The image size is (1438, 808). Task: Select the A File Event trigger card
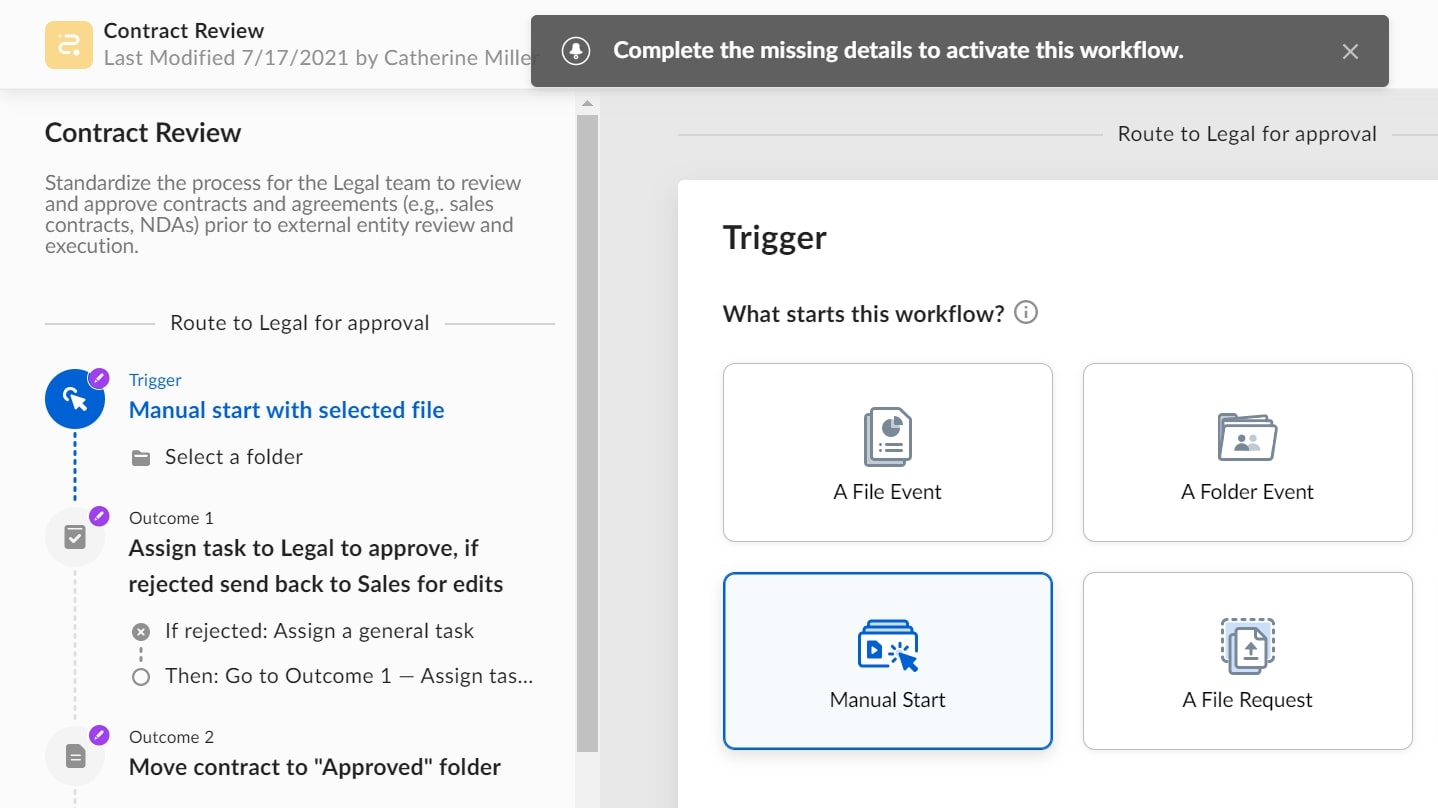click(888, 452)
